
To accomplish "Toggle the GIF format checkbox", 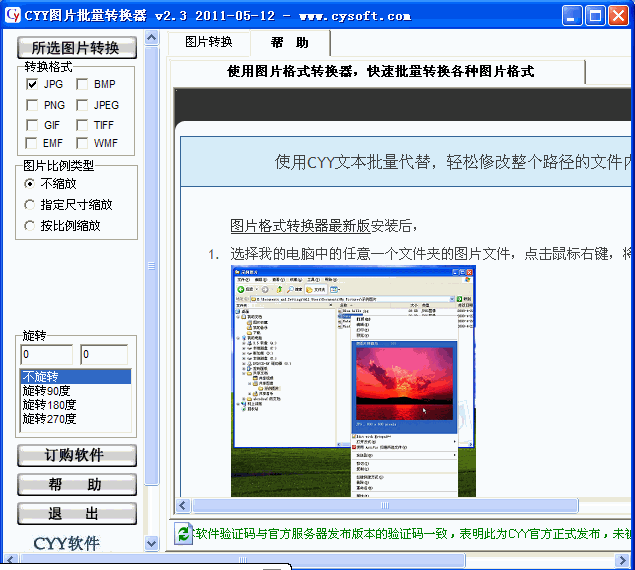I will click(x=32, y=125).
